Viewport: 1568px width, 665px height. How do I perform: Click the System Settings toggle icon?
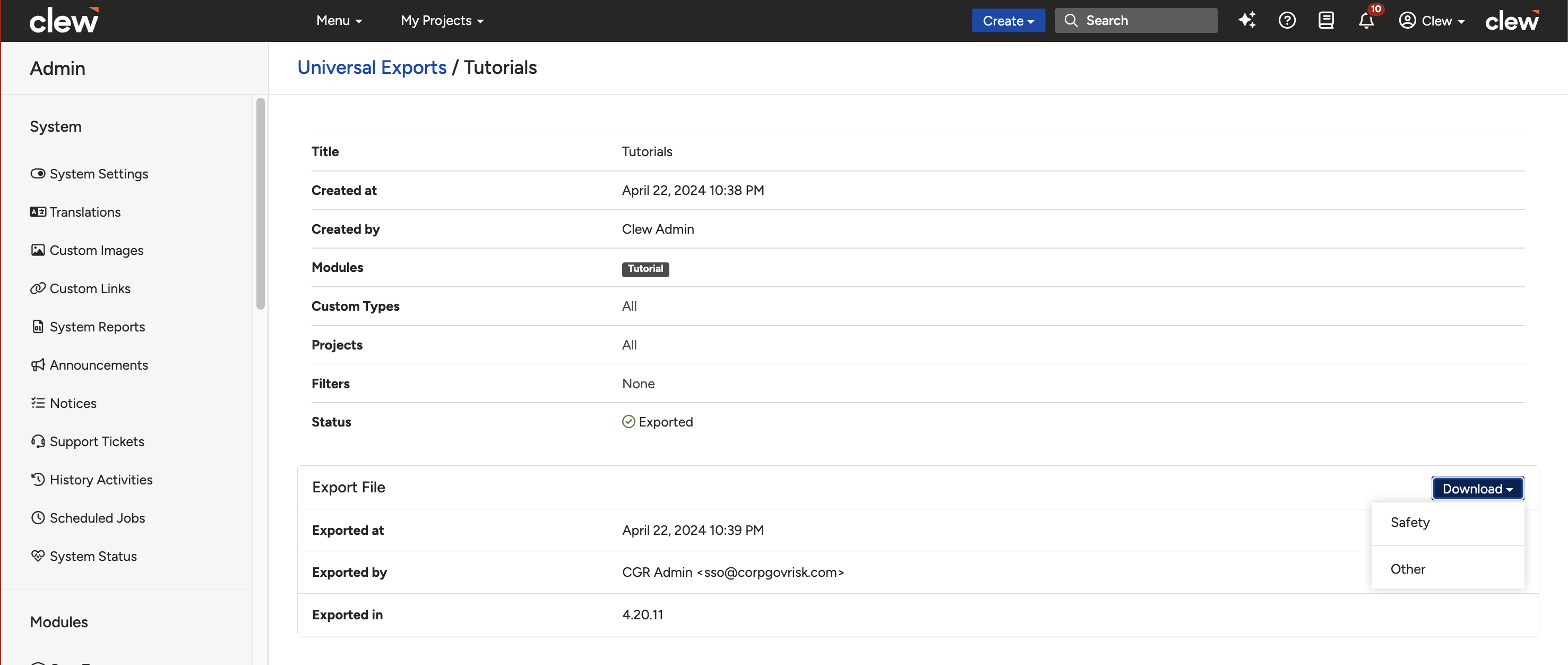coord(38,174)
